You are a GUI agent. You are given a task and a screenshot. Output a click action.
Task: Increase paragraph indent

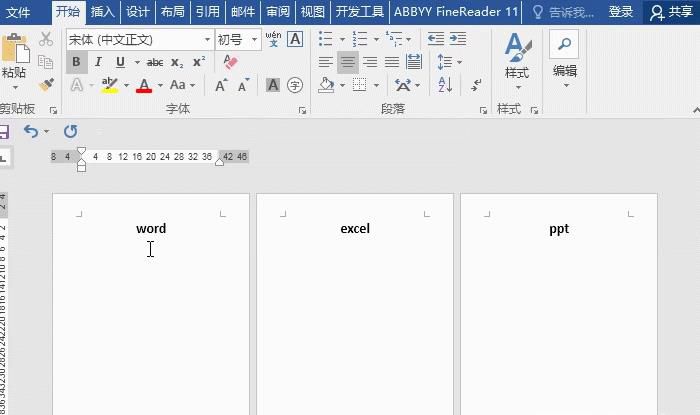click(x=458, y=39)
